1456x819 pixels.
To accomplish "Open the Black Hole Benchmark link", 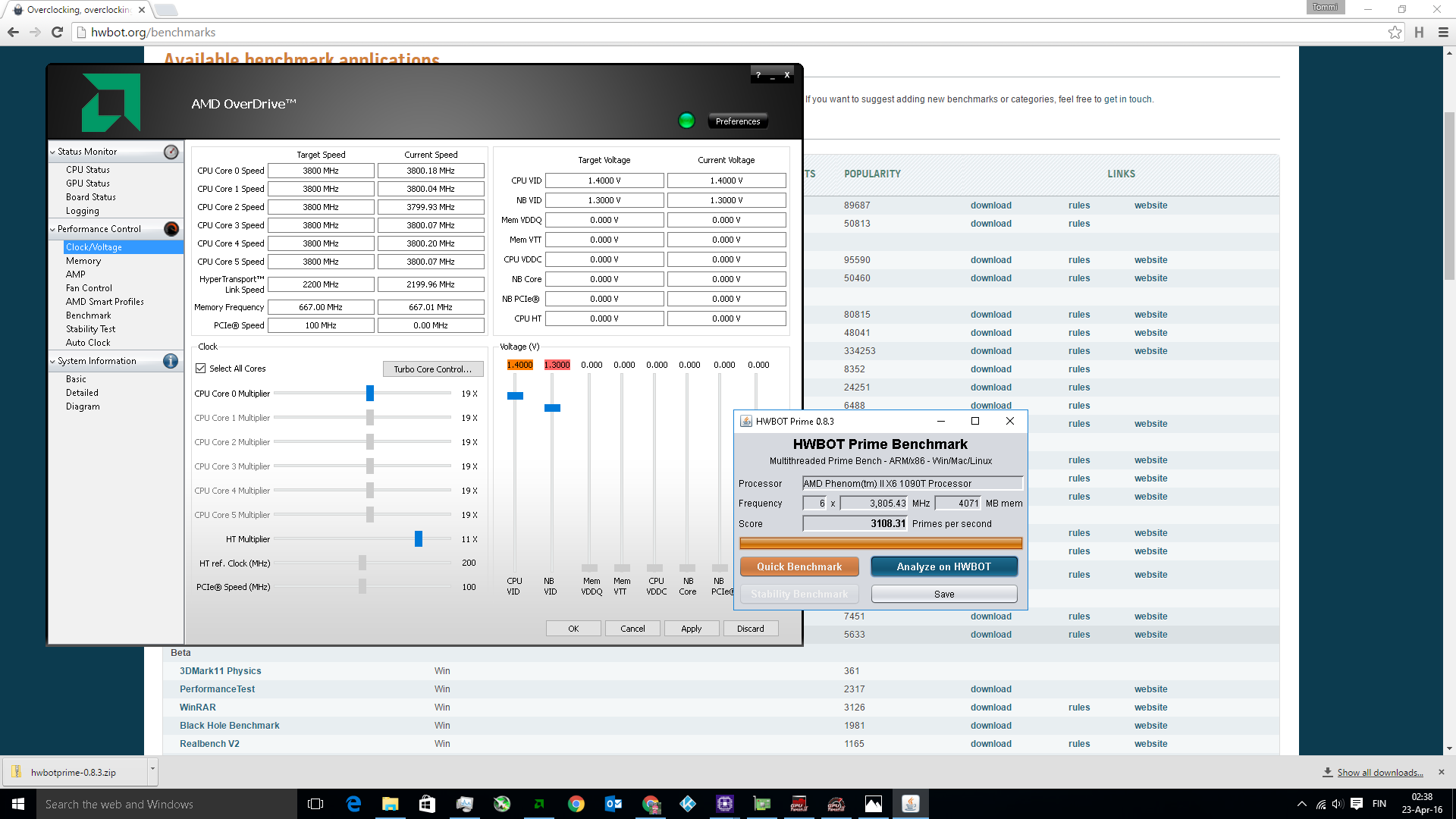I will pos(230,726).
